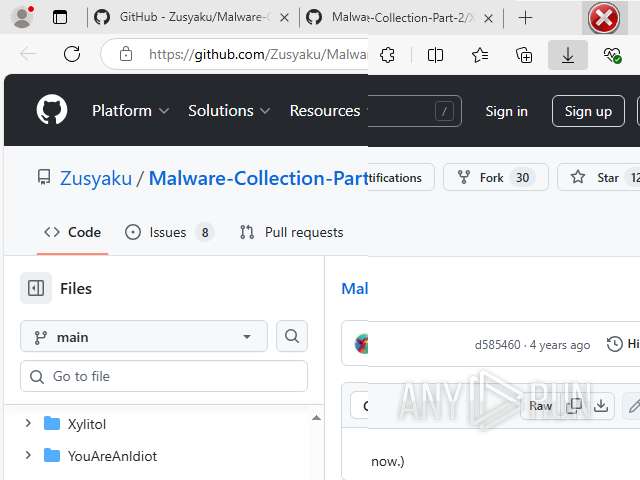
Task: Select the Code tab
Action: tap(72, 232)
